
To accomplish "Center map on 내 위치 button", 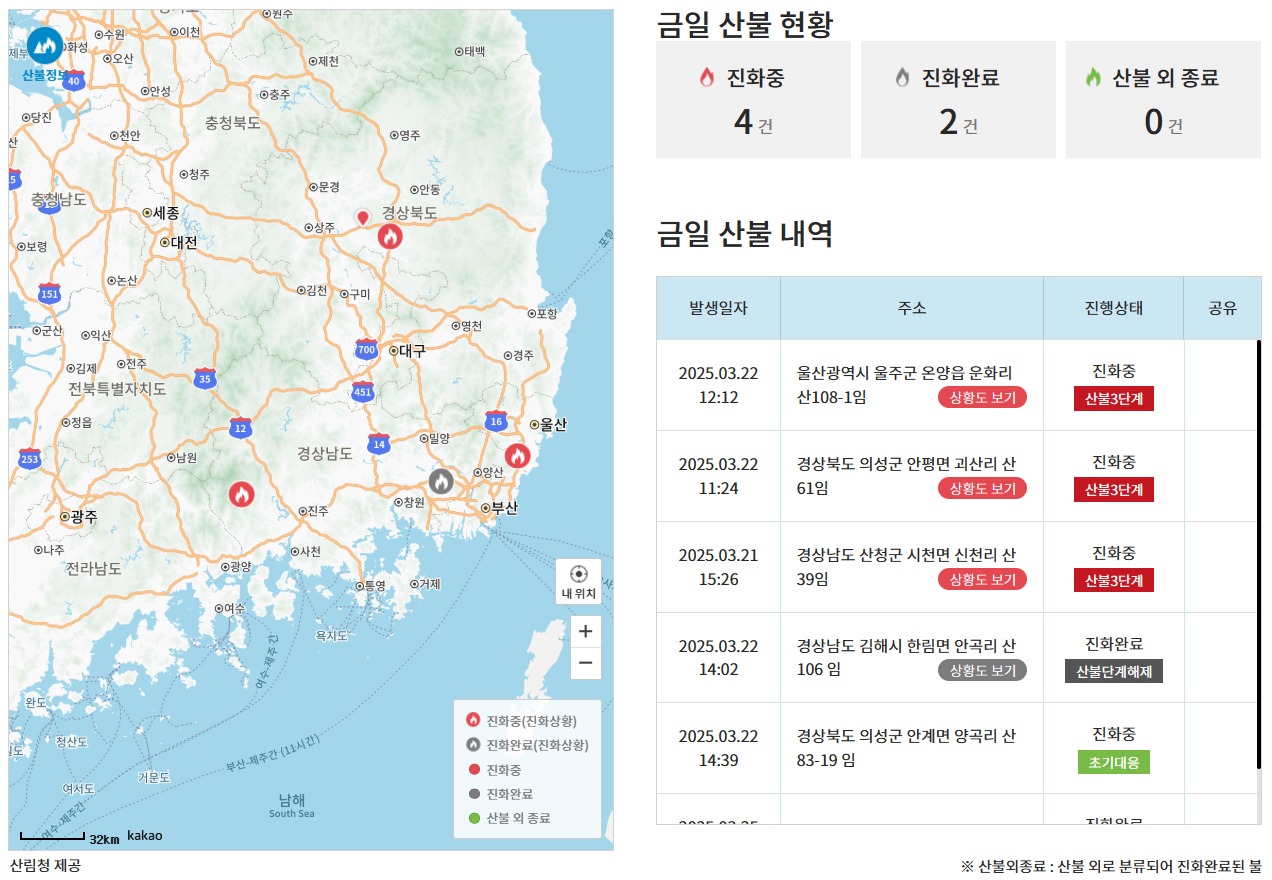I will coord(578,581).
